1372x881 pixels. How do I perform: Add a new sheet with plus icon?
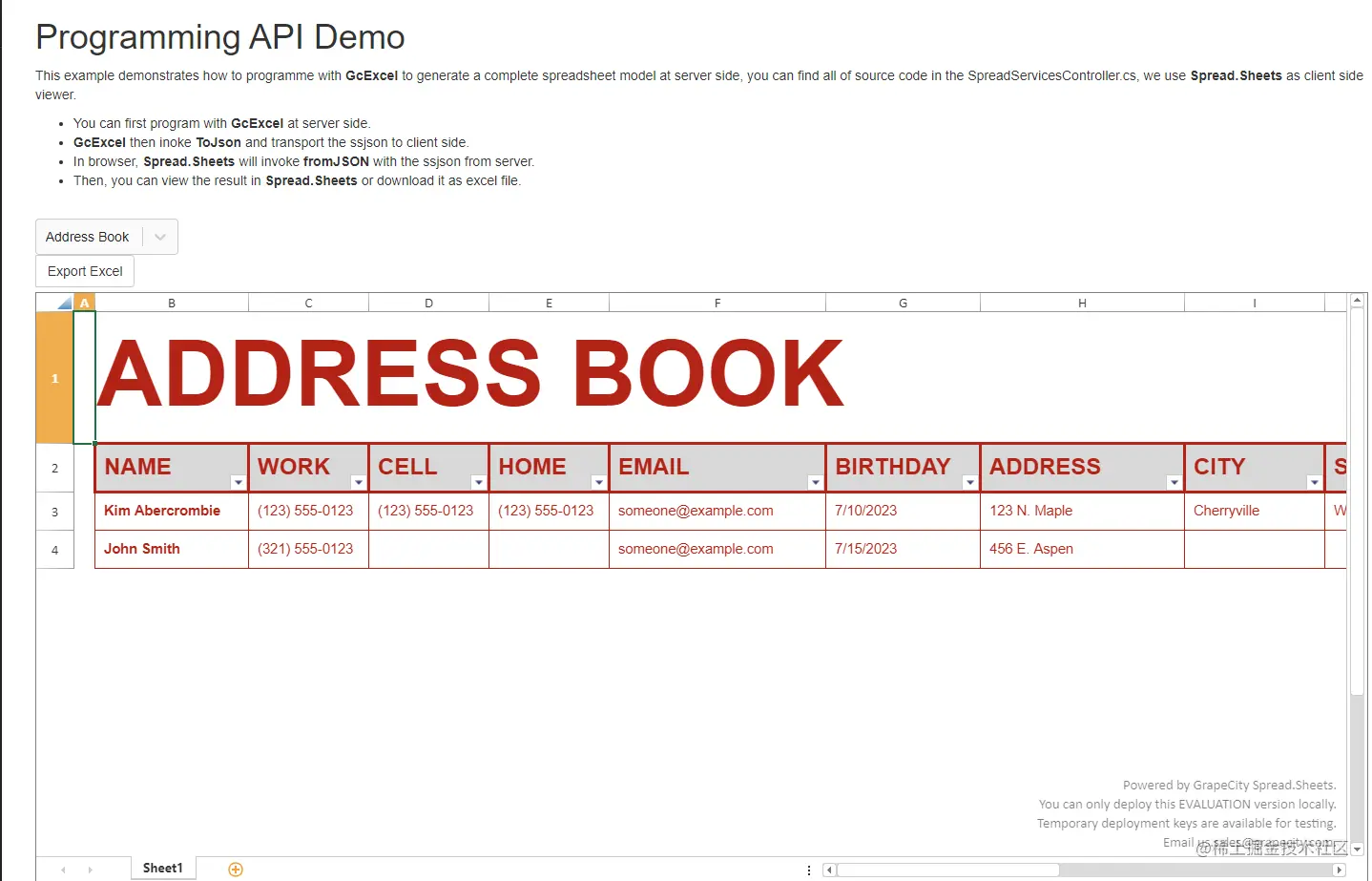tap(236, 869)
